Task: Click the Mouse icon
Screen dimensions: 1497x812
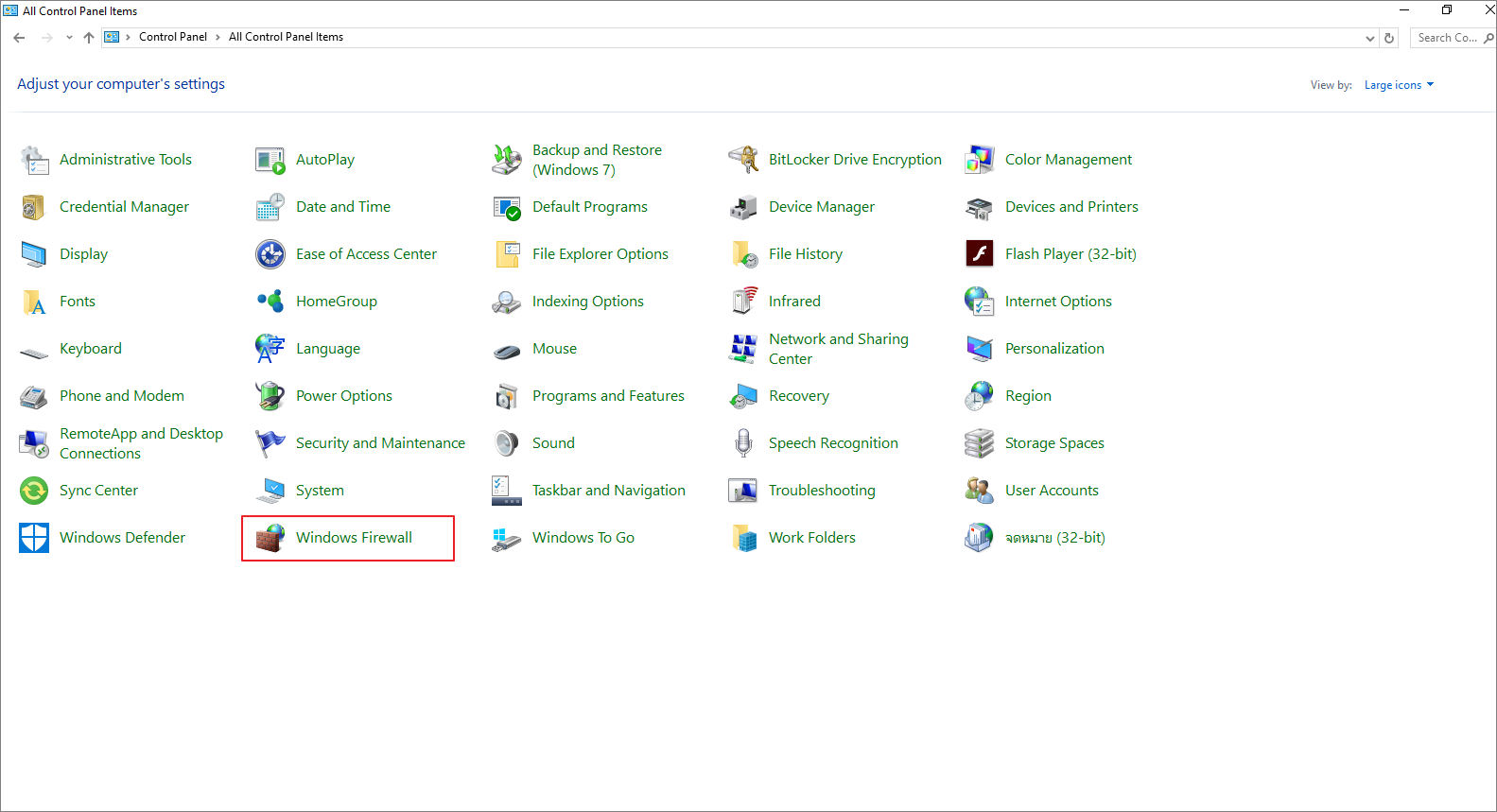Action: pyautogui.click(x=507, y=352)
